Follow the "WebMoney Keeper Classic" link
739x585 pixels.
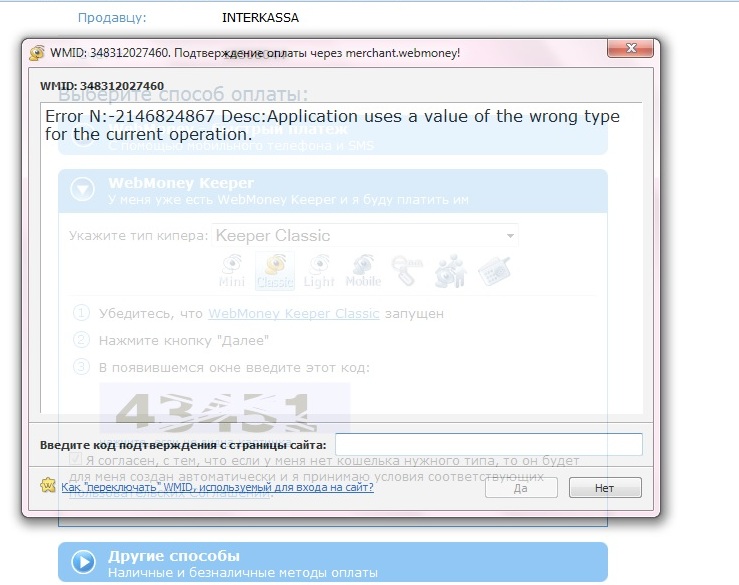pos(293,313)
